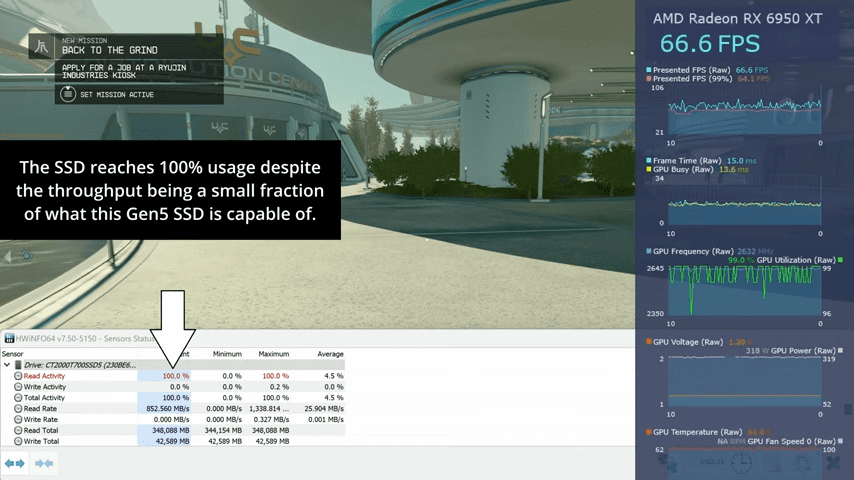Click the drive icon beside CT2000T700SSD5
Image resolution: width=854 pixels, height=480 pixels.
pyautogui.click(x=18, y=365)
